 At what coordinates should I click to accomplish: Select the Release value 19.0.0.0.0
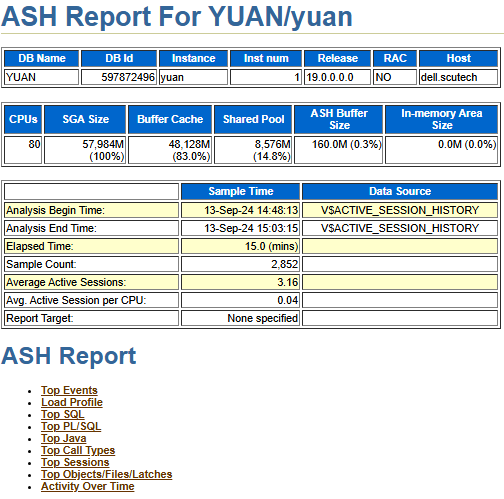pos(330,77)
